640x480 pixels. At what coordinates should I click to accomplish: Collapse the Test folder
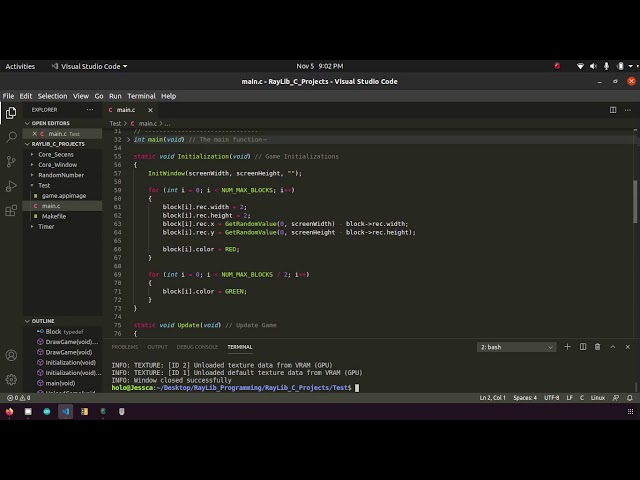tap(44, 185)
